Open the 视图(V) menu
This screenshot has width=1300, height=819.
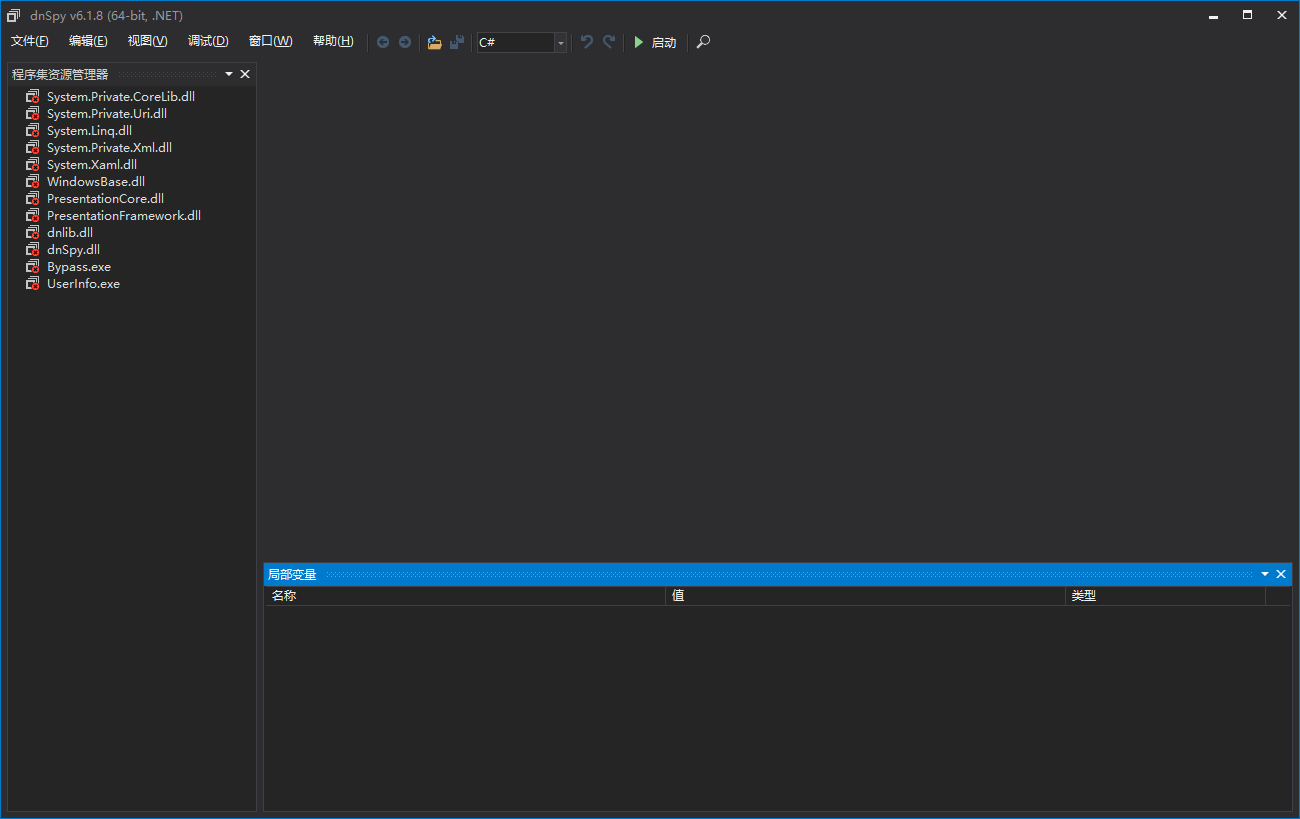click(148, 41)
